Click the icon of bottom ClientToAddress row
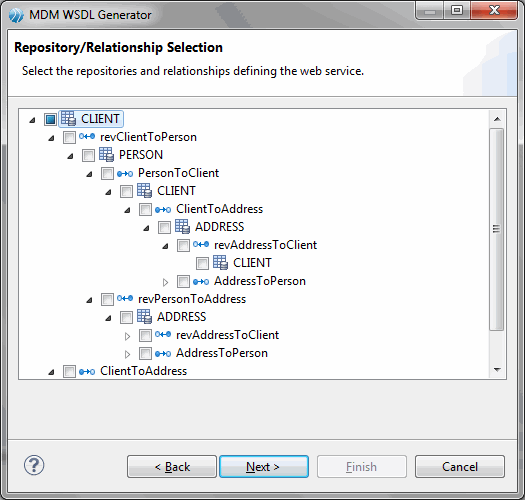The width and height of the screenshot is (525, 500). pos(87,372)
